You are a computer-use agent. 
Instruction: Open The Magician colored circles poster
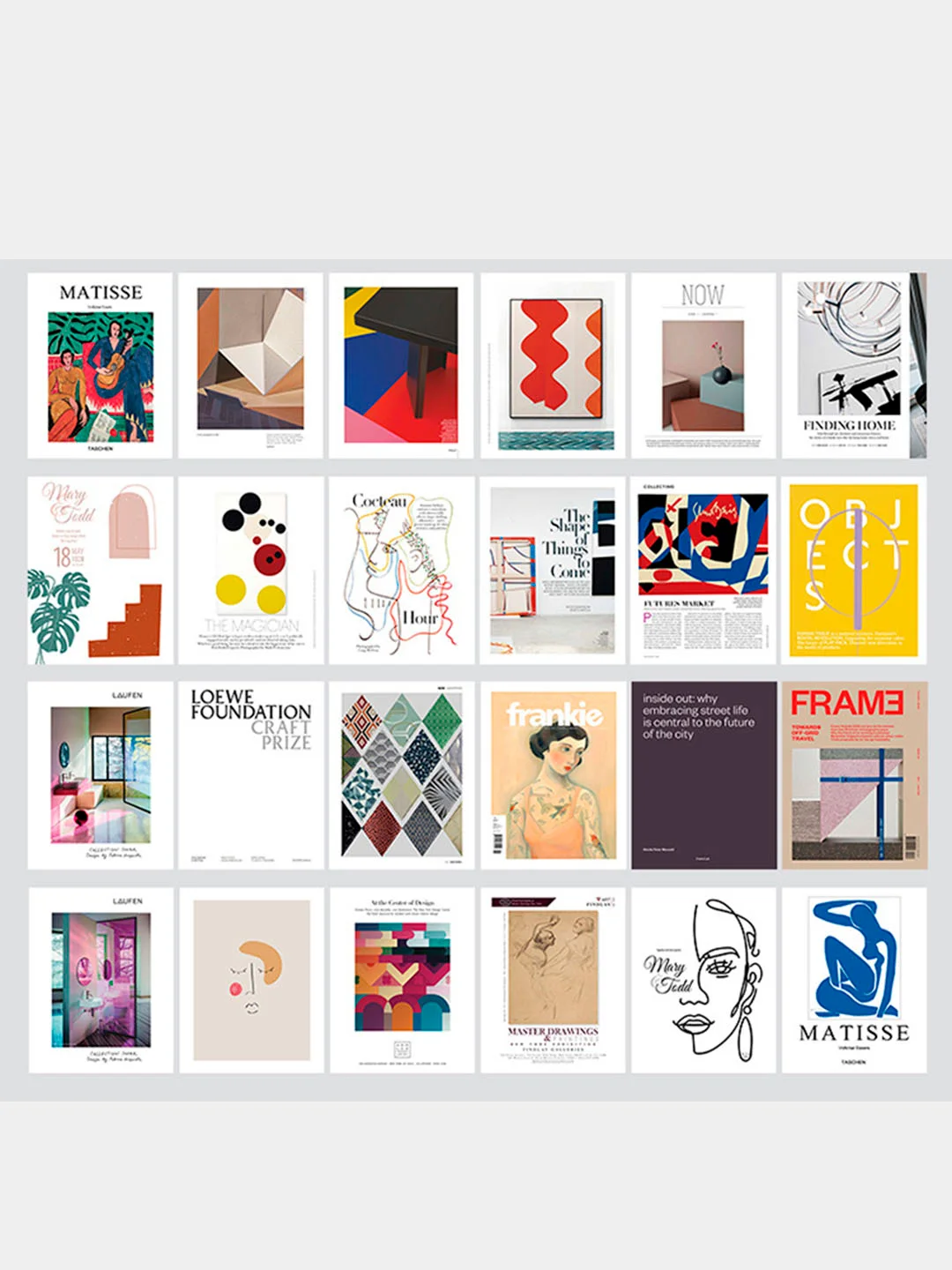click(x=251, y=571)
